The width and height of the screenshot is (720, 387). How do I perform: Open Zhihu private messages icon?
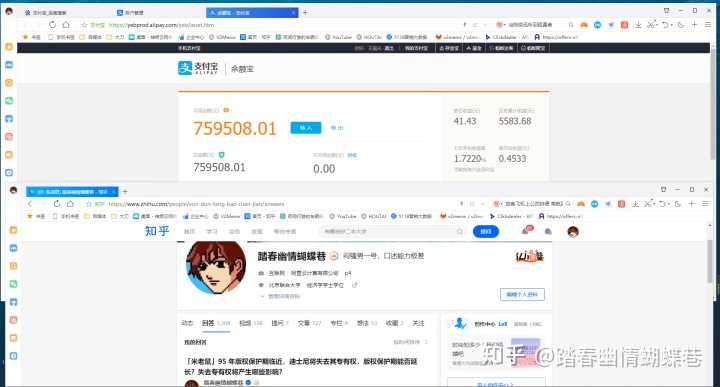[548, 232]
